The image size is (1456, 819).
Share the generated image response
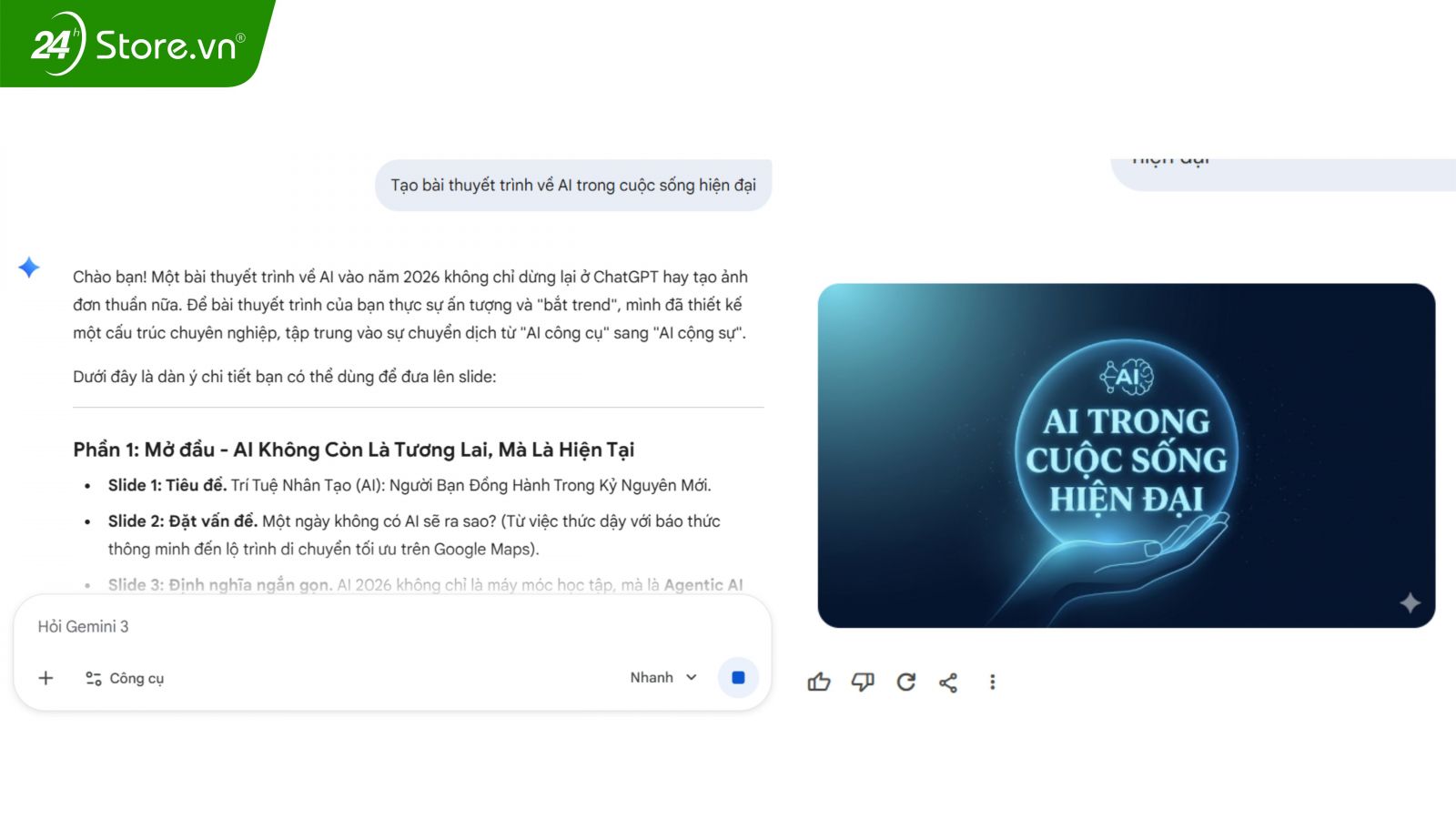click(x=948, y=682)
